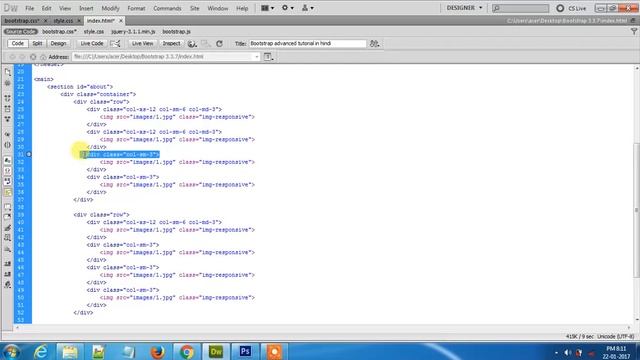This screenshot has width=640, height=360.
Task: Open the CS Live dropdown
Action: (571, 8)
